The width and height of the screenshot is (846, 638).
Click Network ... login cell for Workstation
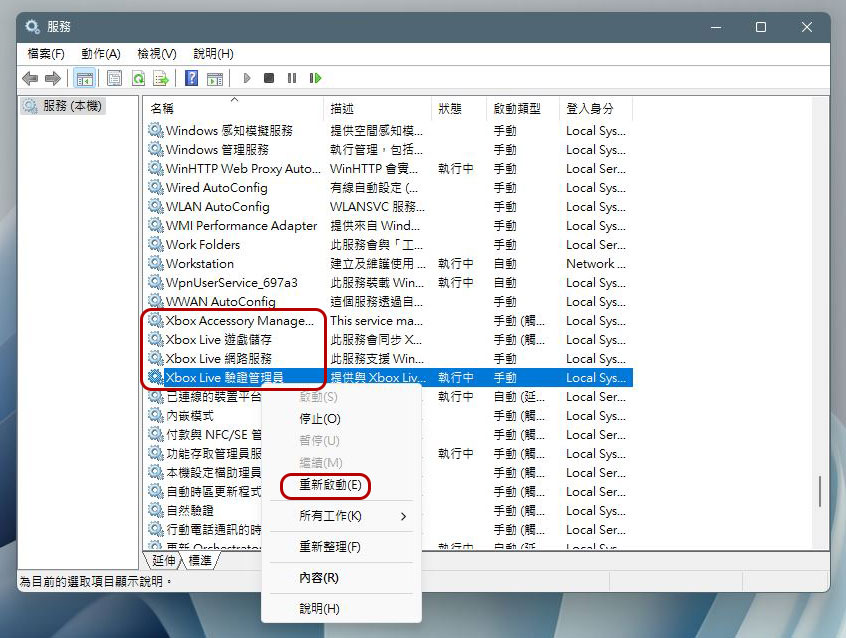(x=596, y=263)
